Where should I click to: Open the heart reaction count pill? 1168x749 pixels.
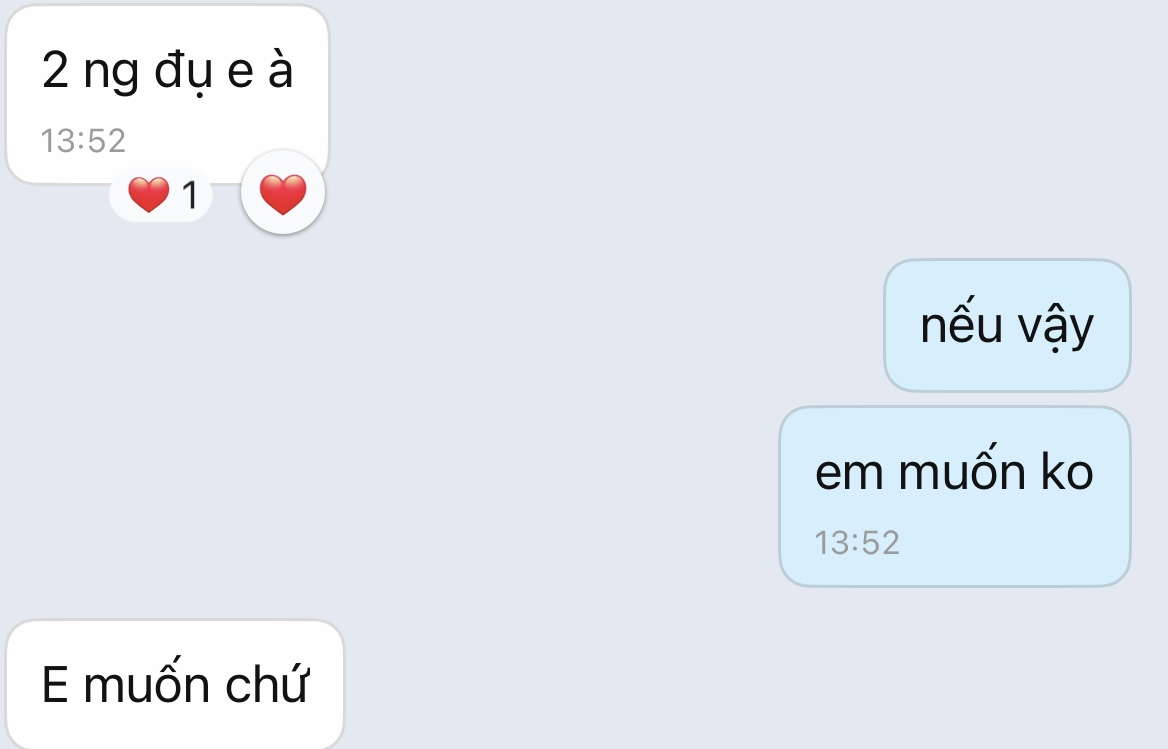coord(161,195)
